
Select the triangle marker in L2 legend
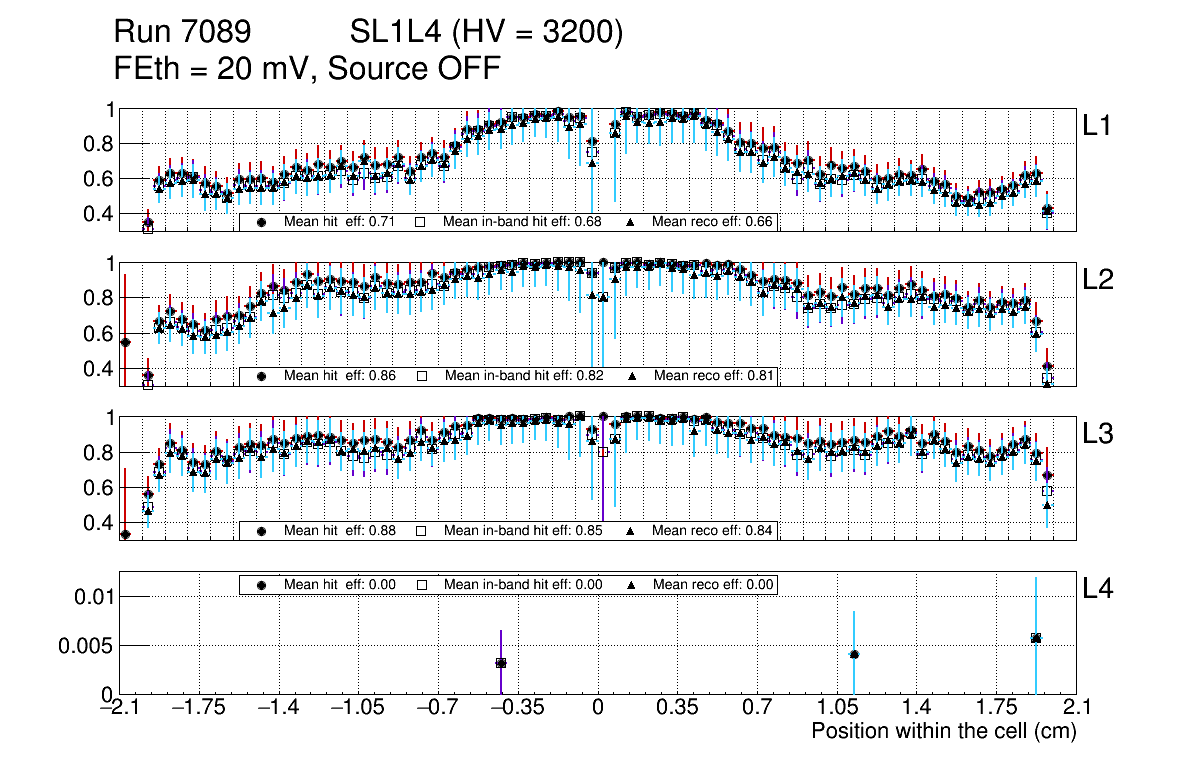pos(631,376)
